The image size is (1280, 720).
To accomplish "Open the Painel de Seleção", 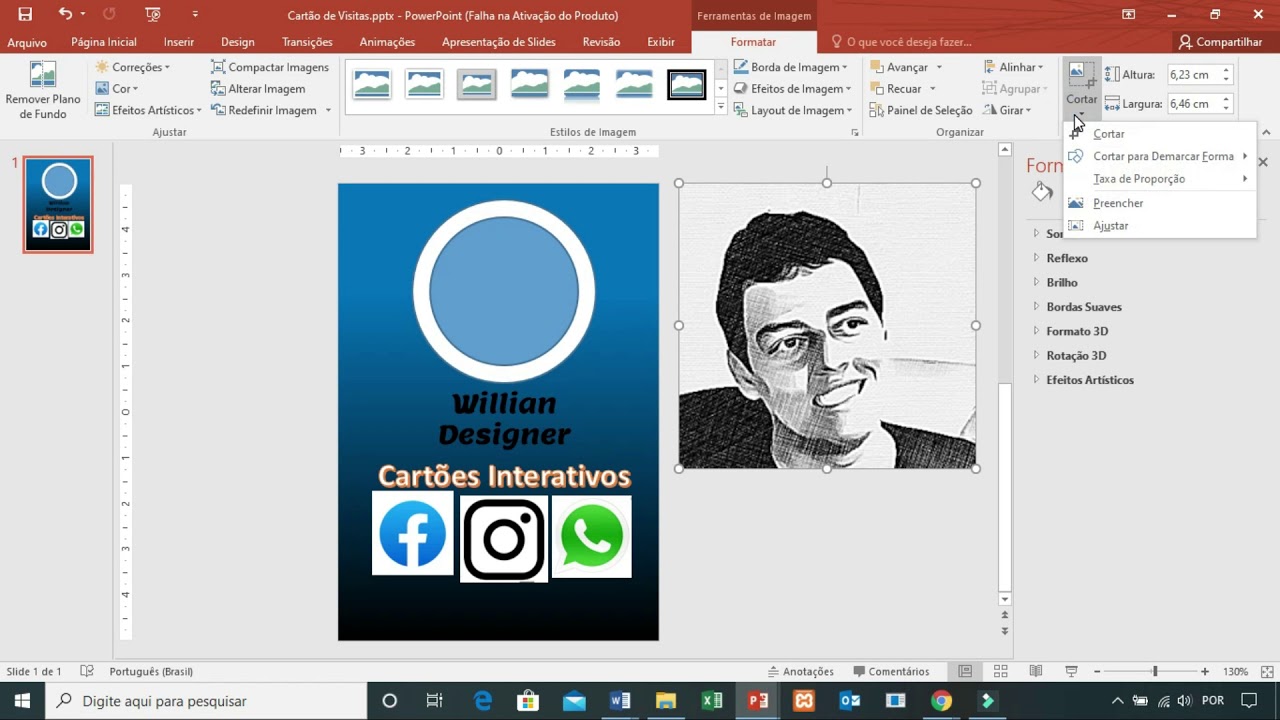I will click(920, 110).
